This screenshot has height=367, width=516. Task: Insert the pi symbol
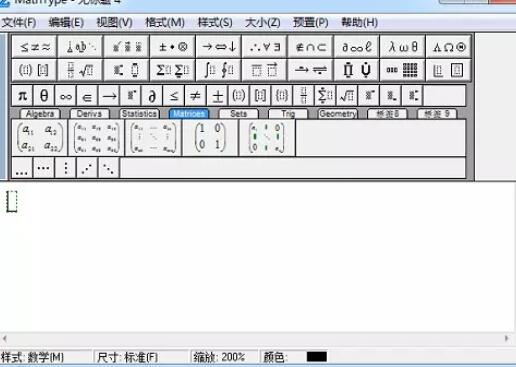22,96
